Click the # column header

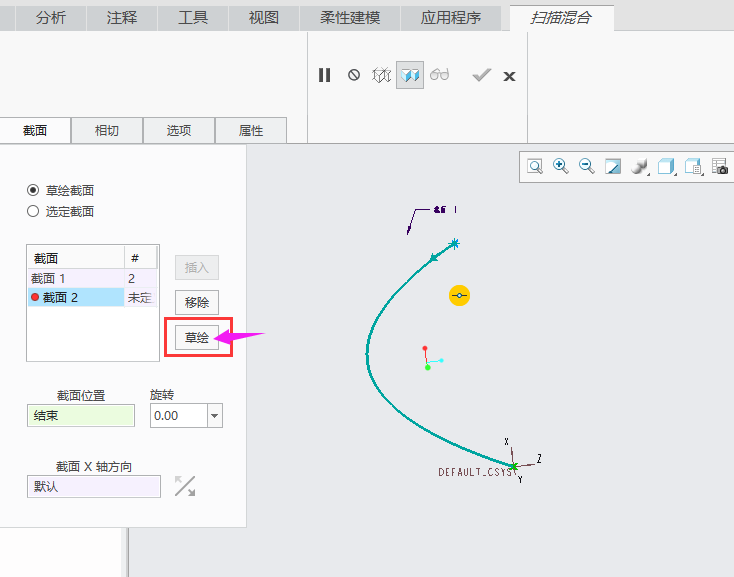(x=140, y=258)
